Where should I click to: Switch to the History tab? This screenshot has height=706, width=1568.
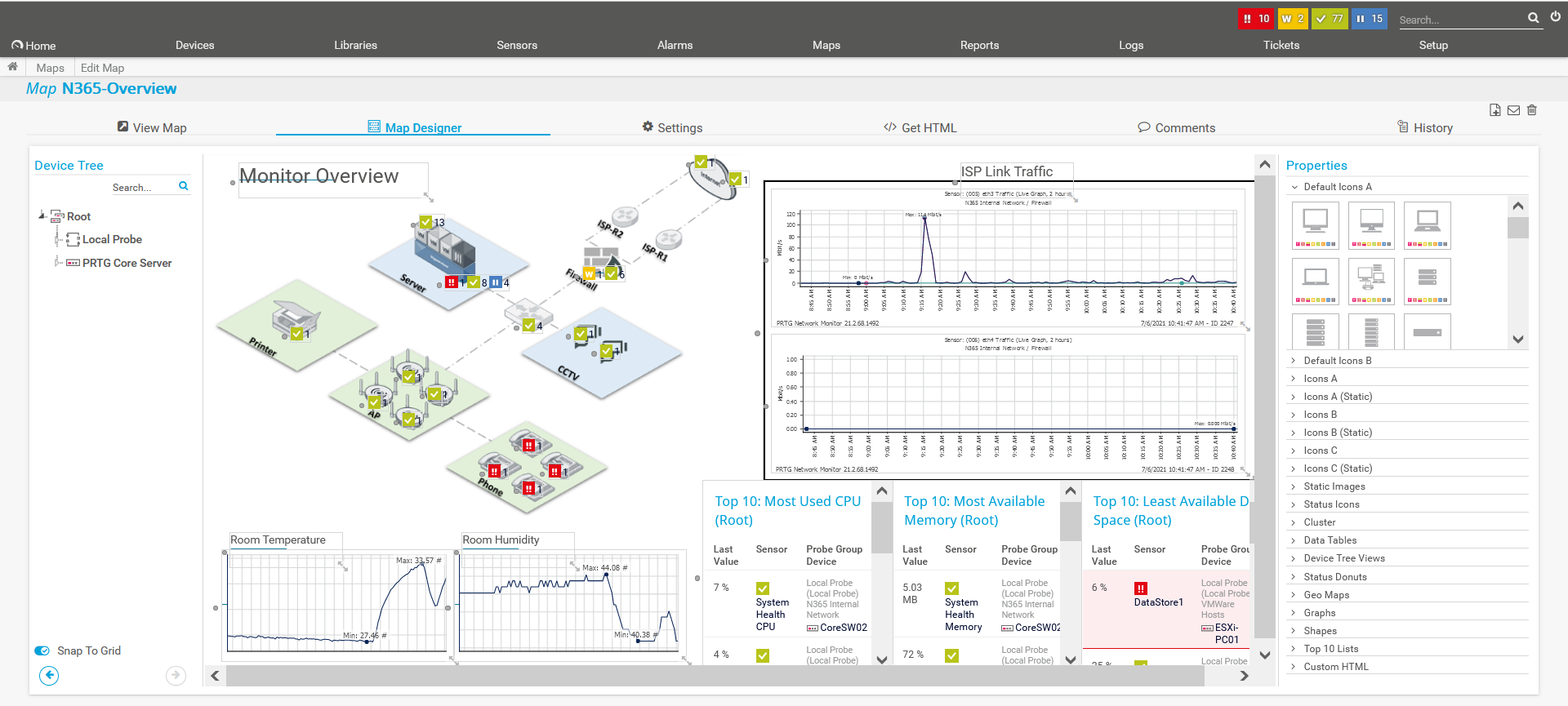pyautogui.click(x=1425, y=127)
